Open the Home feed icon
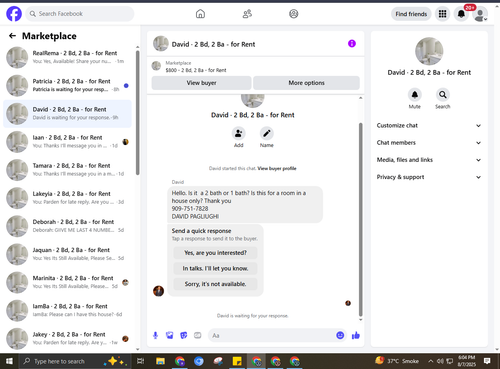The image size is (500, 369). [200, 14]
